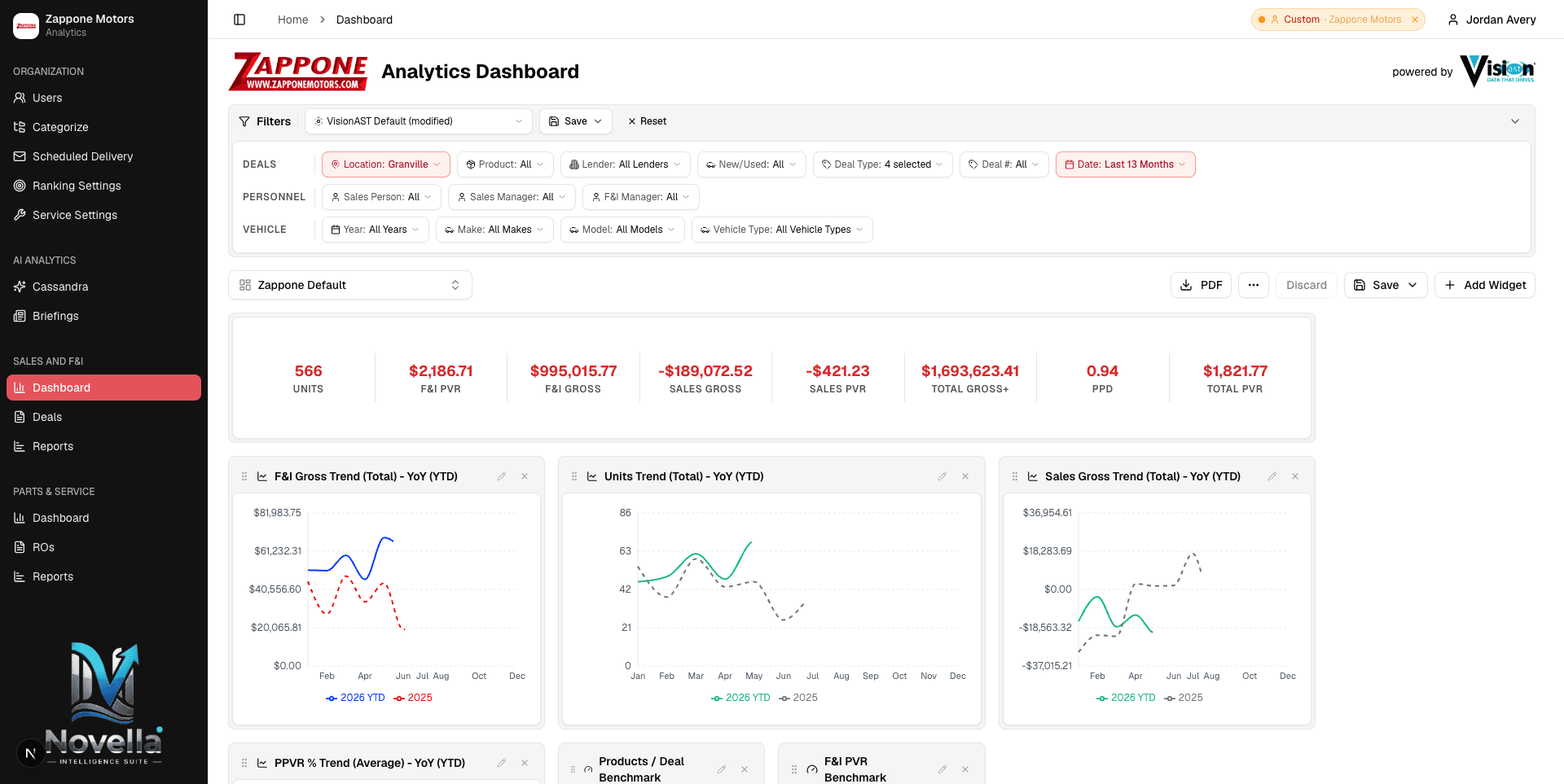Close PPVR % Trend widget
Image resolution: width=1564 pixels, height=784 pixels.
point(525,763)
